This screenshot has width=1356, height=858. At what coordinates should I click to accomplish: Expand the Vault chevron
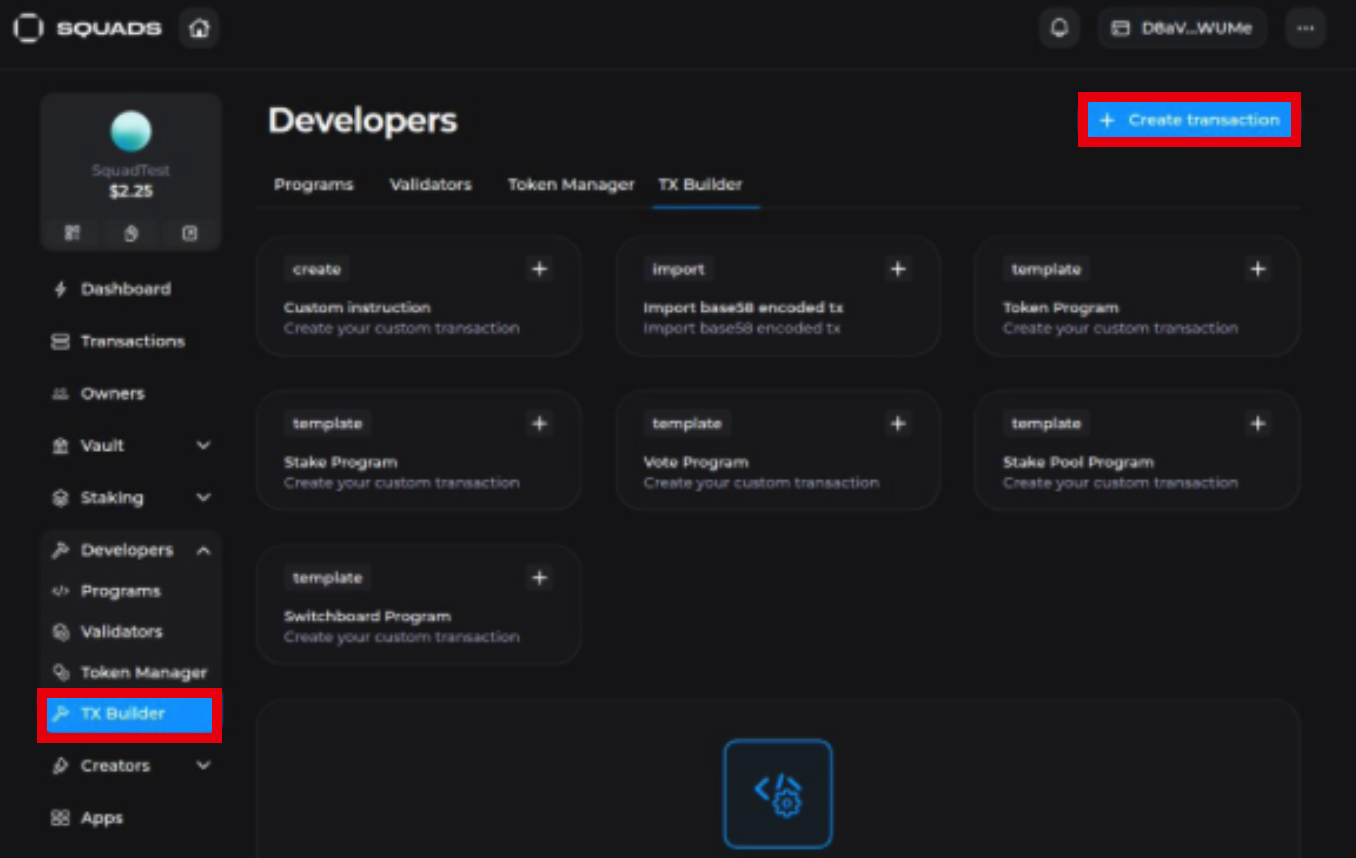point(203,445)
